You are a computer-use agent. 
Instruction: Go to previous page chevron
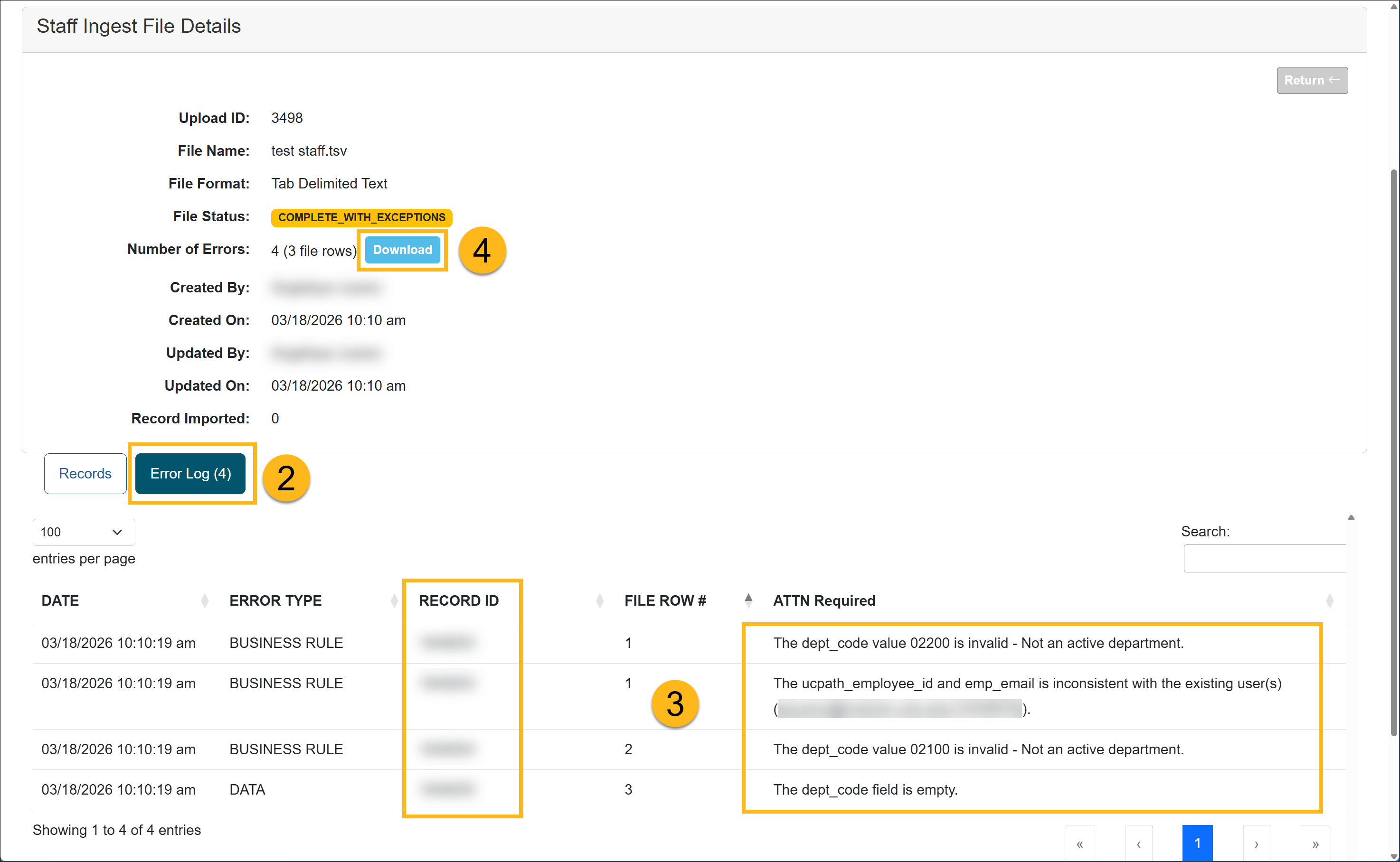(x=1139, y=844)
